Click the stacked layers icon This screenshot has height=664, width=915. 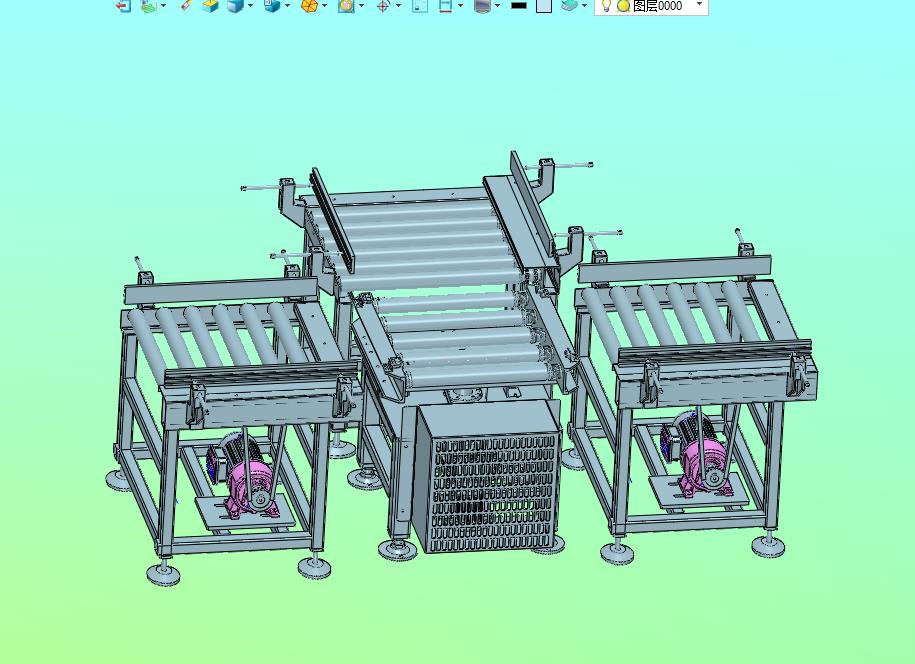570,5
